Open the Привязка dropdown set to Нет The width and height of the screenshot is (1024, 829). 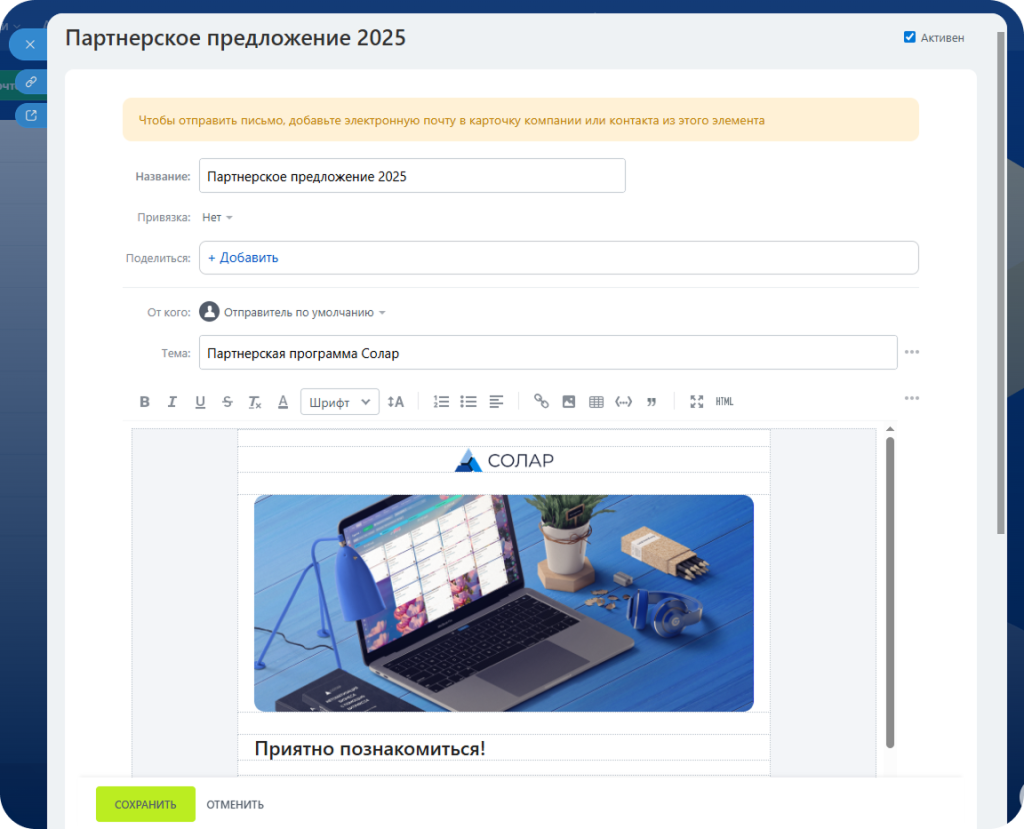[x=217, y=218]
